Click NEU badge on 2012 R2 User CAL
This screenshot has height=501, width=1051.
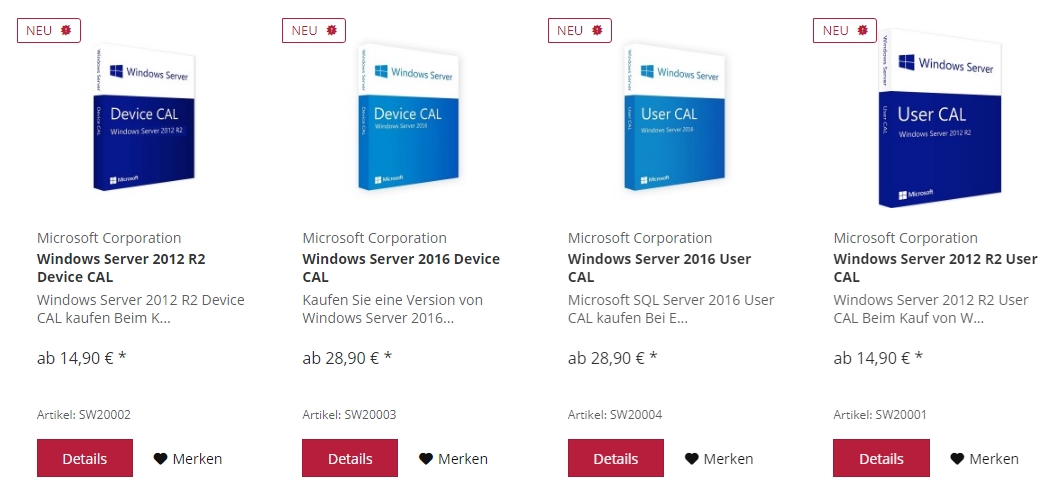[845, 31]
